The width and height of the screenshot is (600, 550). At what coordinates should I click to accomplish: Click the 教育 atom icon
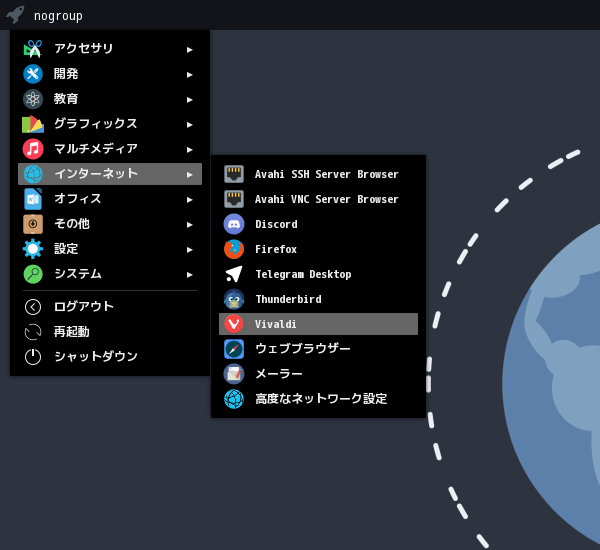(x=33, y=99)
